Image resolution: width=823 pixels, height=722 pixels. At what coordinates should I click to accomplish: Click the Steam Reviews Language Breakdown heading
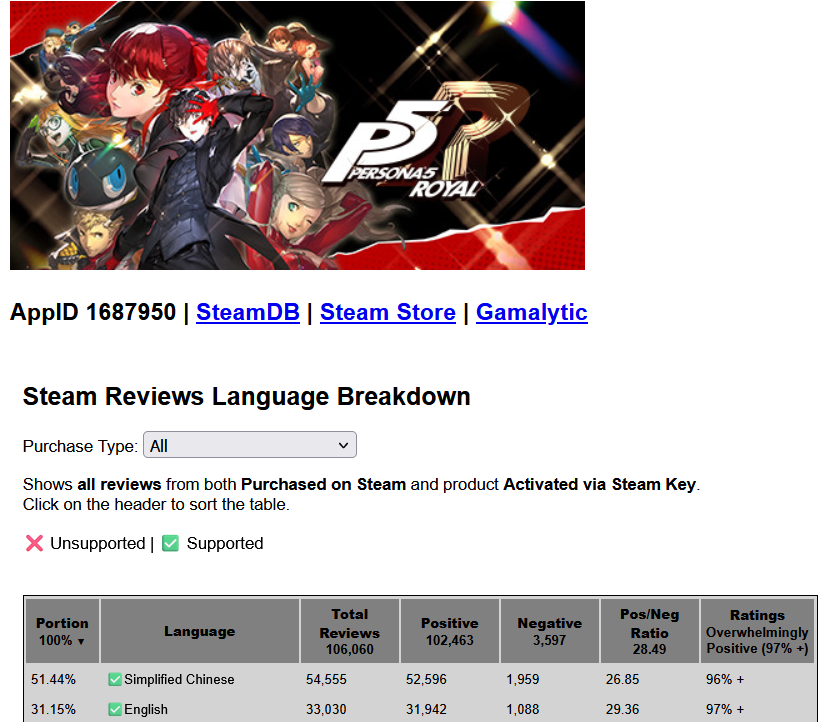click(x=246, y=396)
